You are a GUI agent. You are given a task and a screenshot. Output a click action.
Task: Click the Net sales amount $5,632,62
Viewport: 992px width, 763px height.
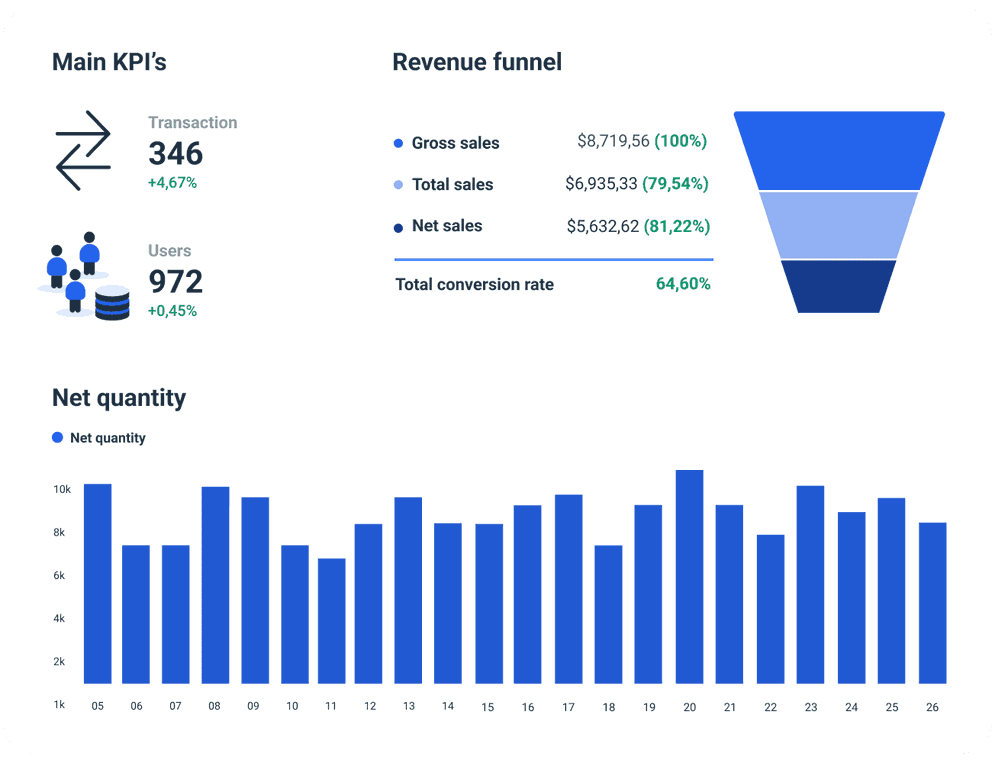coord(603,226)
